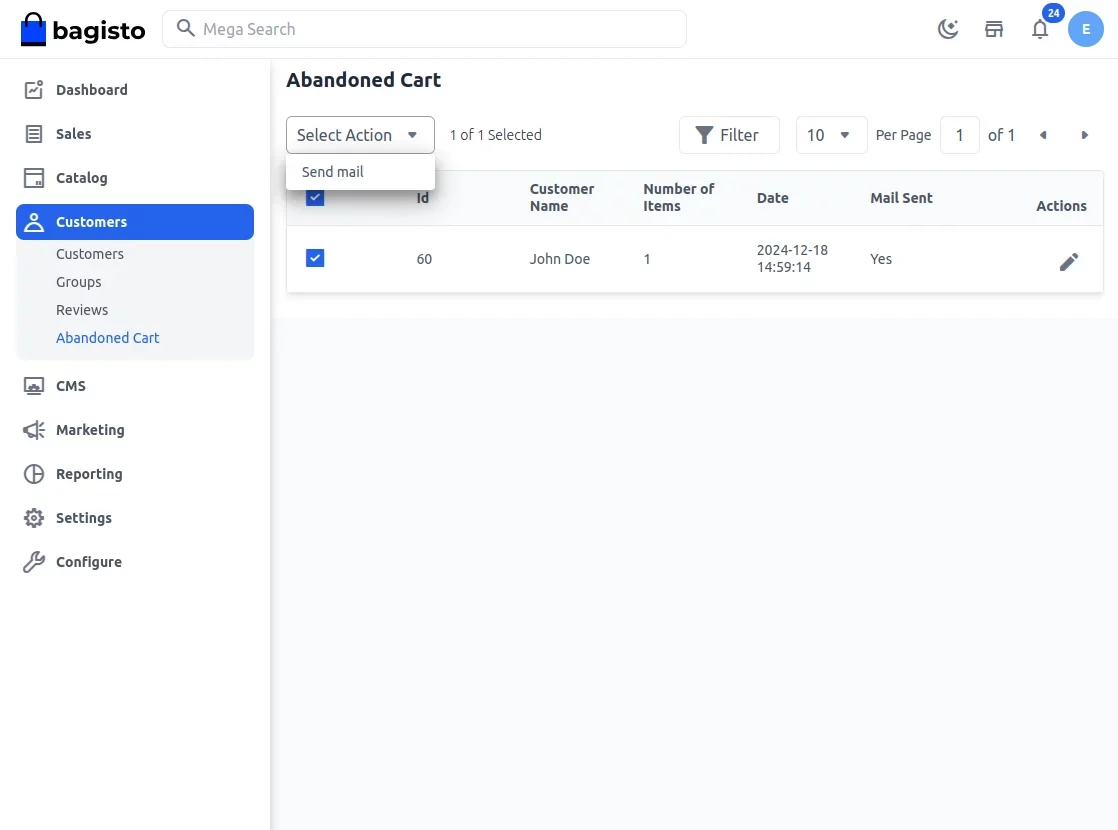The image size is (1118, 830).
Task: Click the Marketing megaphone icon
Action: (34, 430)
